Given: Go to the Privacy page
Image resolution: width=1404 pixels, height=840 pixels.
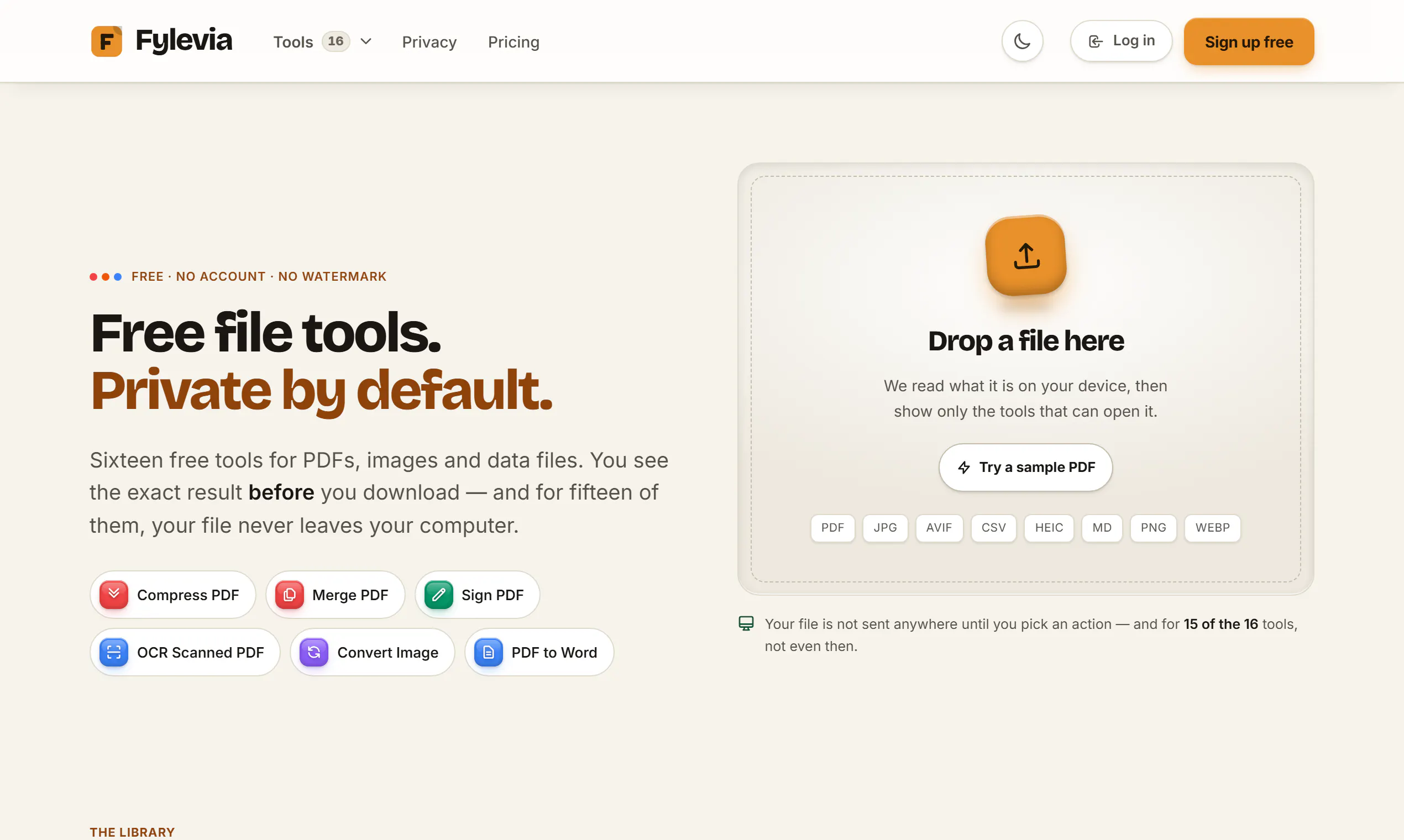Looking at the screenshot, I should 429,42.
